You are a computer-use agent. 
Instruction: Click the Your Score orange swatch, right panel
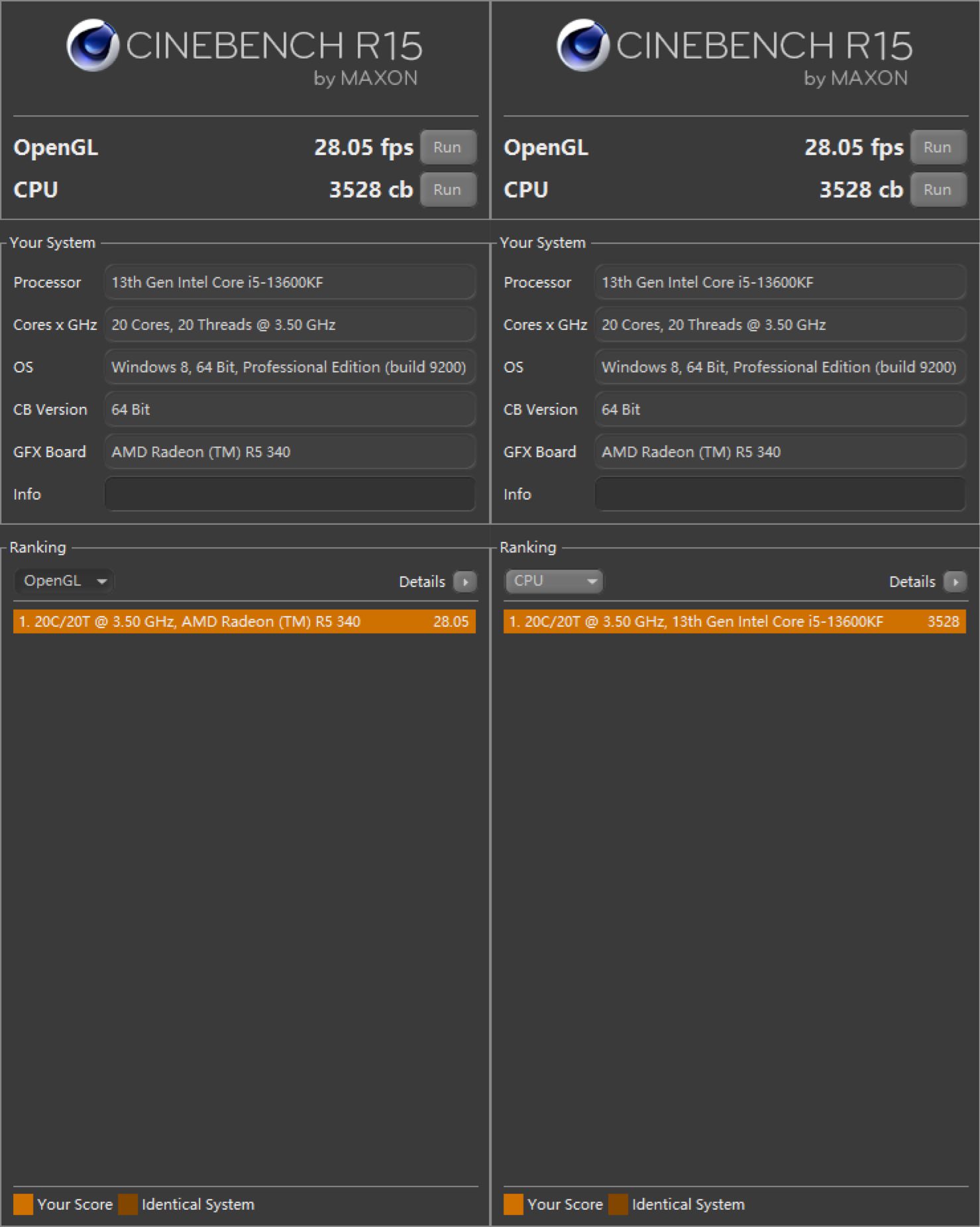514,1204
